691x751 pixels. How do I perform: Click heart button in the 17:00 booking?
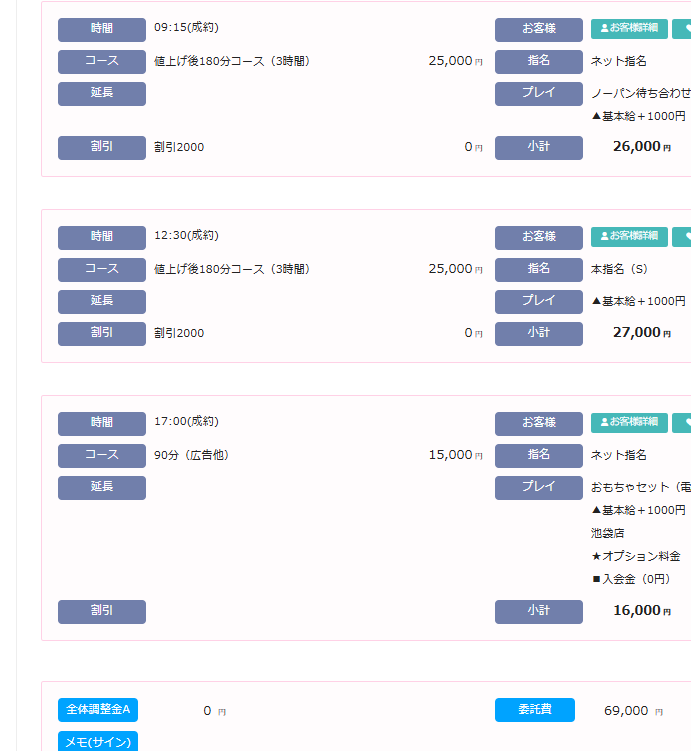(683, 423)
